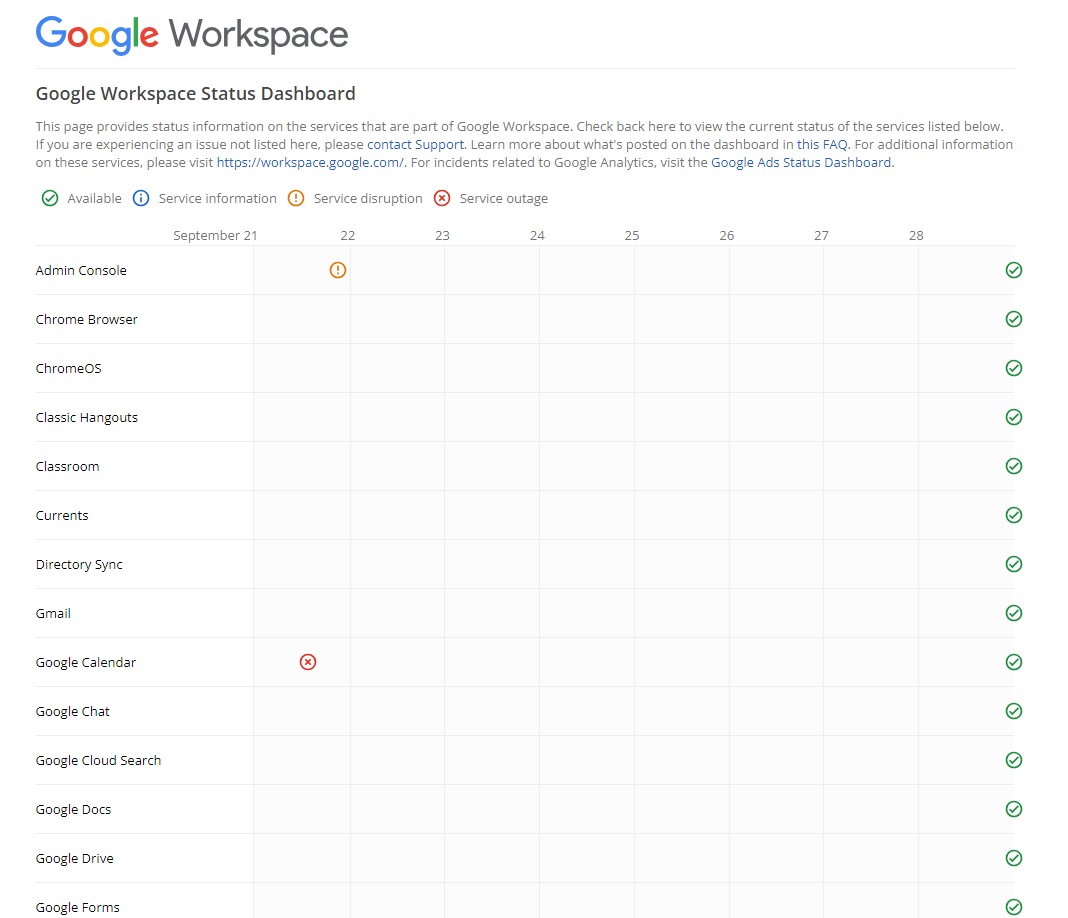Click the 25 date column header
This screenshot has width=1068, height=918.
click(x=631, y=236)
